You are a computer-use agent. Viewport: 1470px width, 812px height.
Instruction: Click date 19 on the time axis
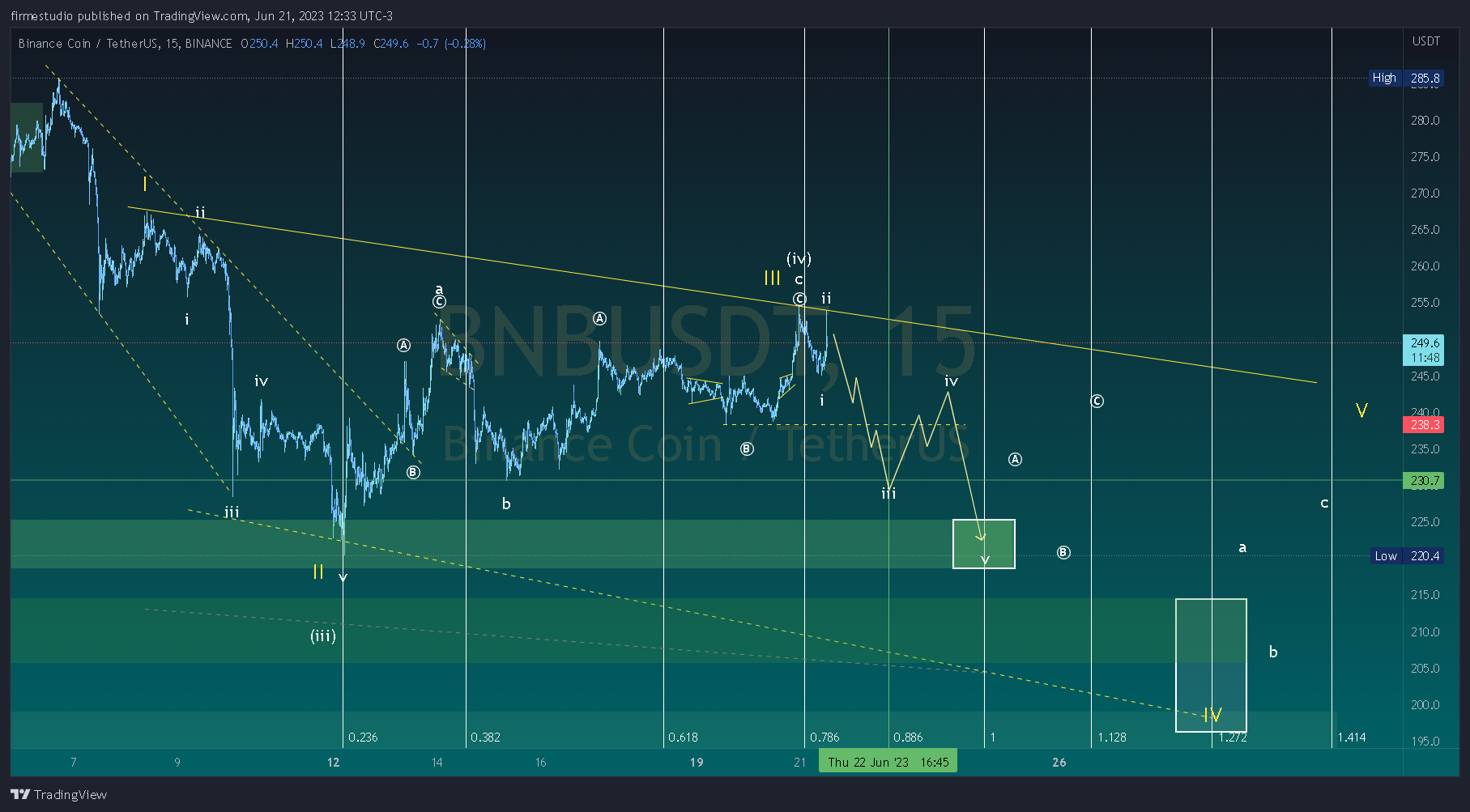[x=697, y=763]
